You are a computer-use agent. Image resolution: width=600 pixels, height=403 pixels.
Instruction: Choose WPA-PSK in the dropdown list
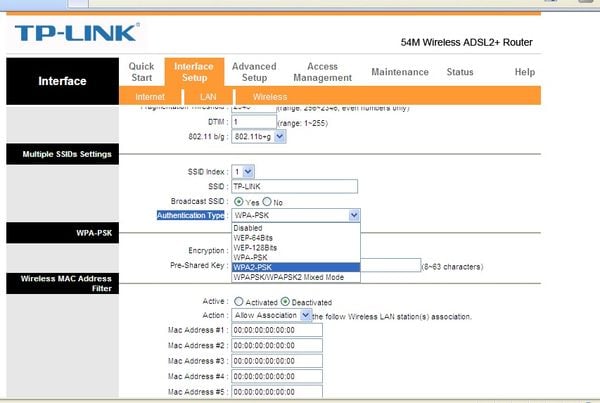pos(296,258)
